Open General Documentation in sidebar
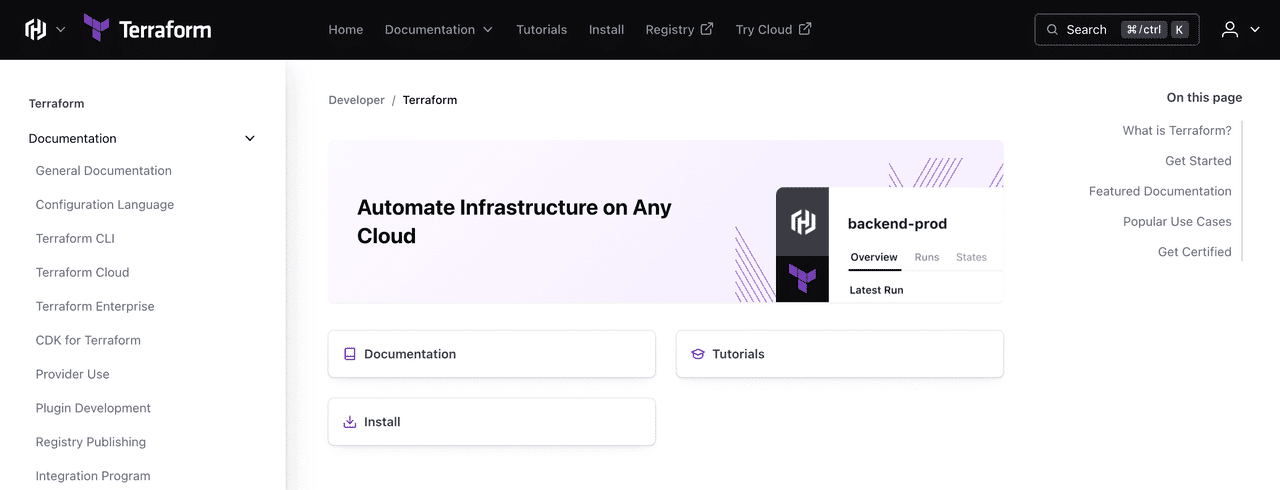 pyautogui.click(x=104, y=171)
